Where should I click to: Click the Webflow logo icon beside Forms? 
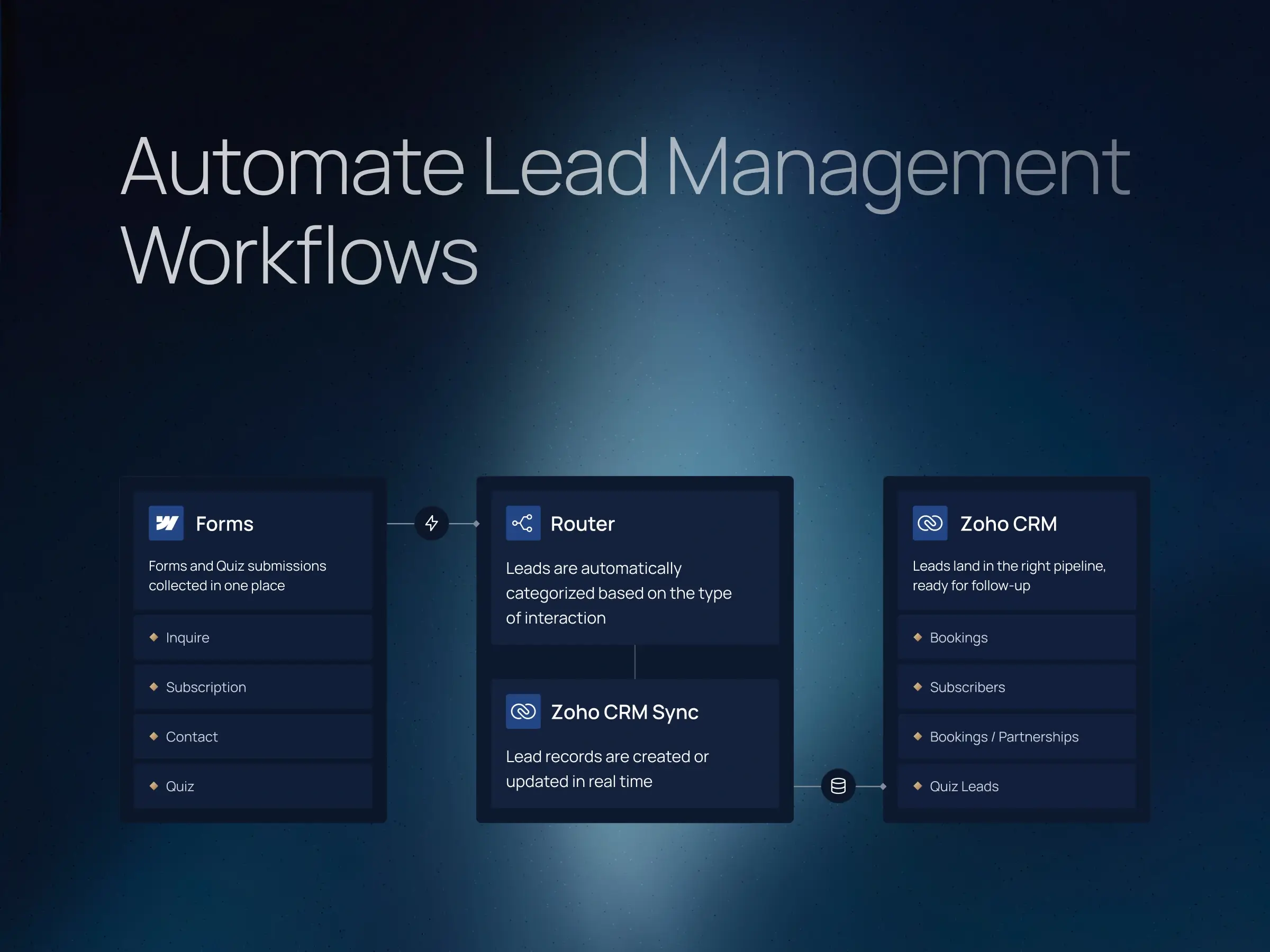(166, 523)
